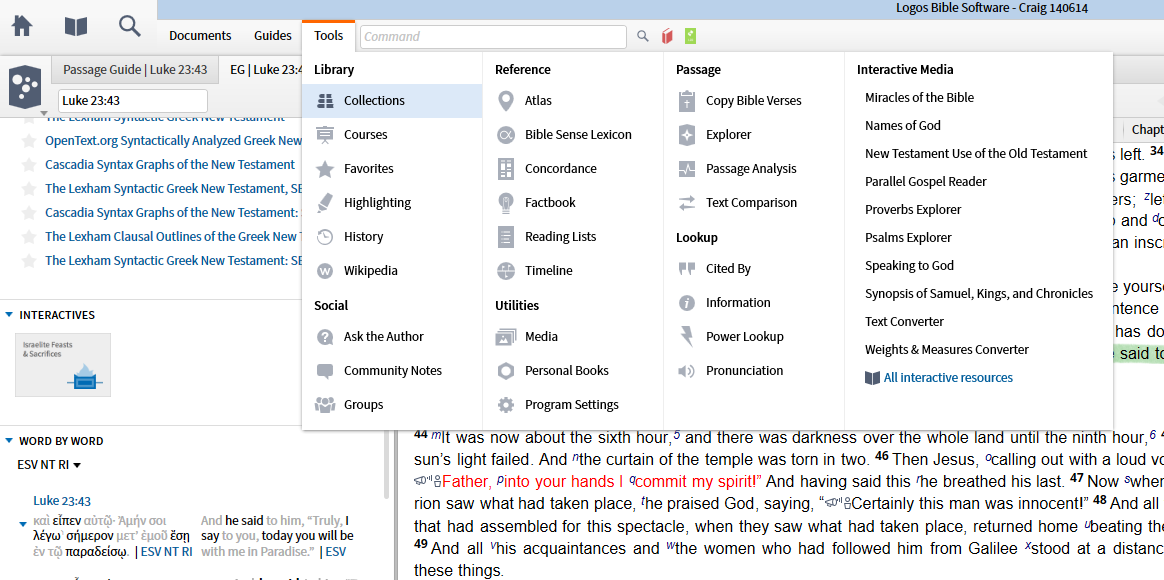Open Cascadia Syntax Graphs of the New Testament link
Image resolution: width=1164 pixels, height=580 pixels.
(x=170, y=165)
